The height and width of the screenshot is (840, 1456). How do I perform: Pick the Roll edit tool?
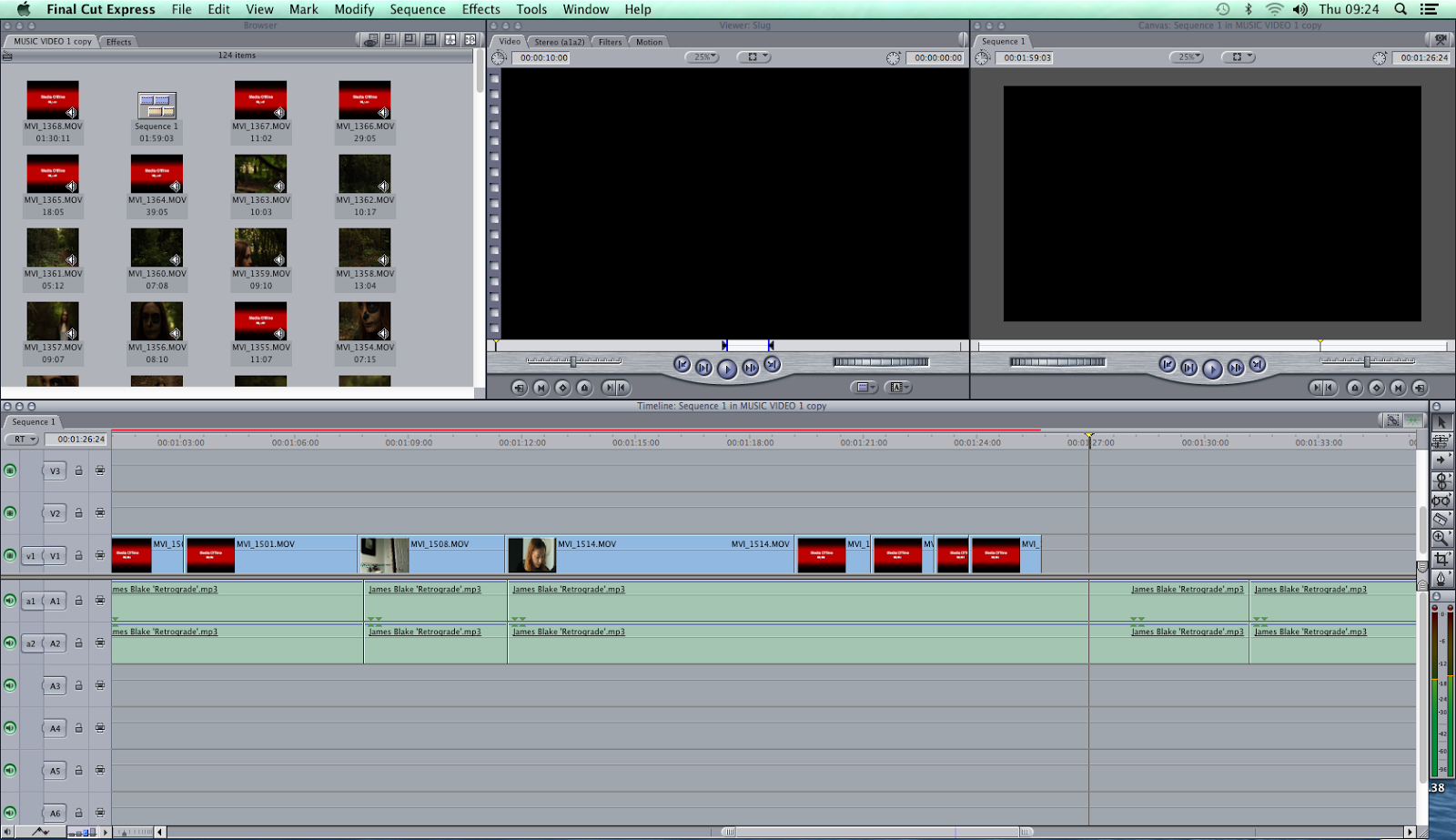pos(1441,481)
